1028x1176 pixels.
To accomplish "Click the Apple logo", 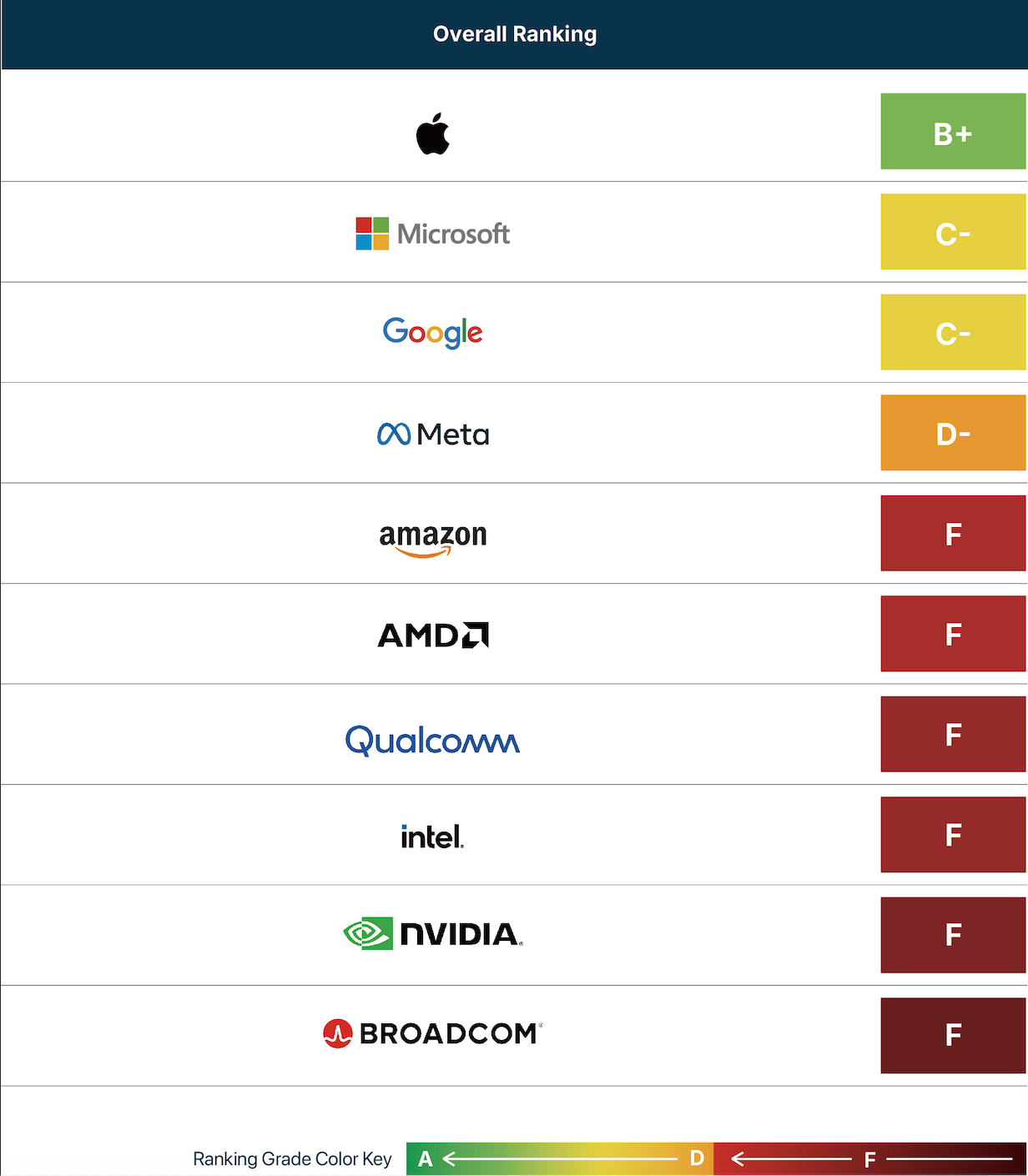I will [432, 134].
